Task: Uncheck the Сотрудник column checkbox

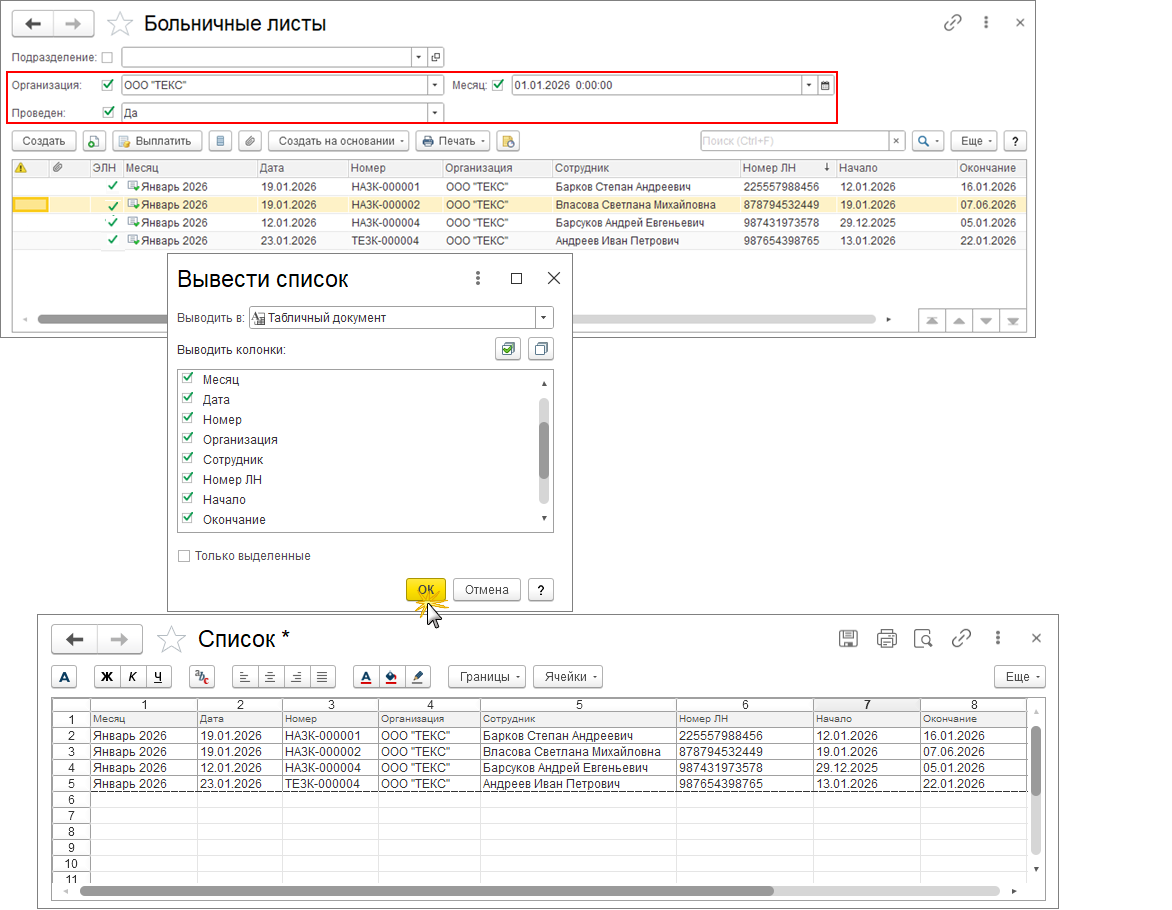Action: (188, 458)
